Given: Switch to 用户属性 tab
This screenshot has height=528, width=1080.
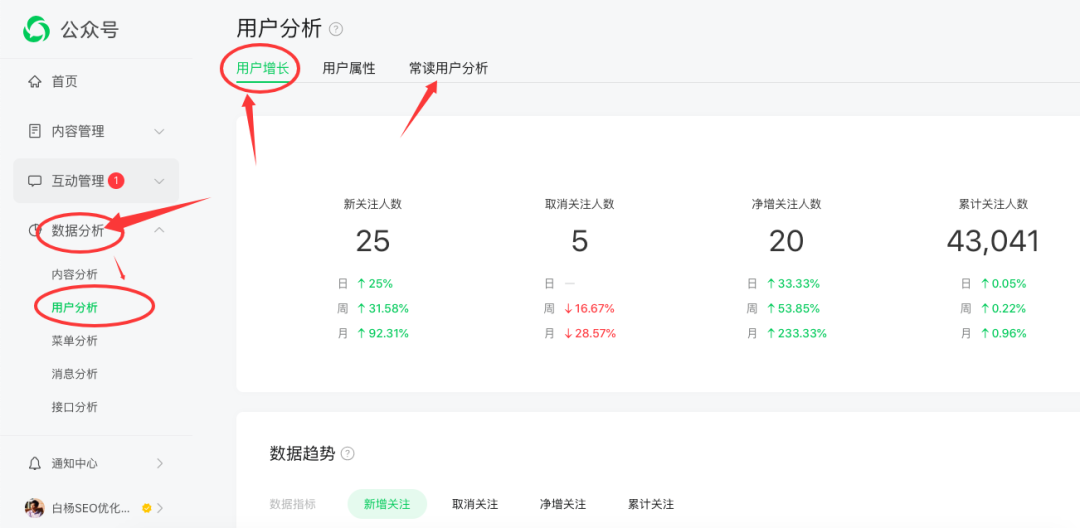Looking at the screenshot, I should pyautogui.click(x=349, y=68).
